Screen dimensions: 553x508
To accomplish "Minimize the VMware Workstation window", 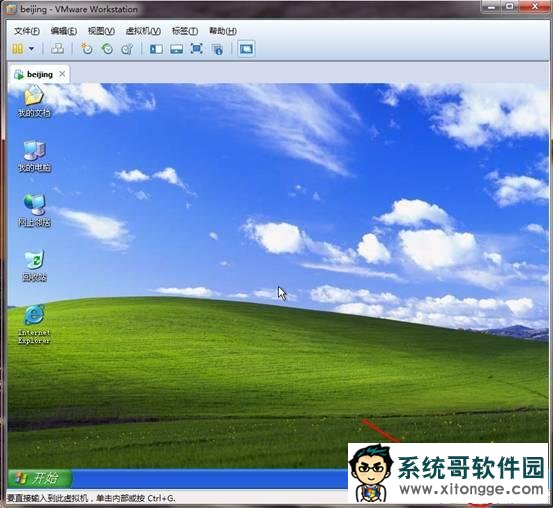I will pos(491,6).
